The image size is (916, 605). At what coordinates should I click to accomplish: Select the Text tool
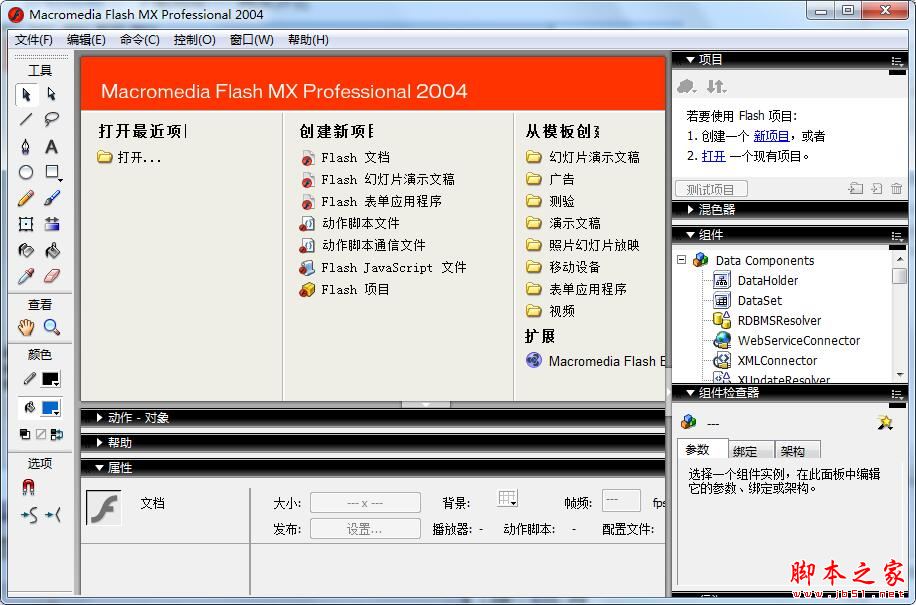pyautogui.click(x=51, y=146)
